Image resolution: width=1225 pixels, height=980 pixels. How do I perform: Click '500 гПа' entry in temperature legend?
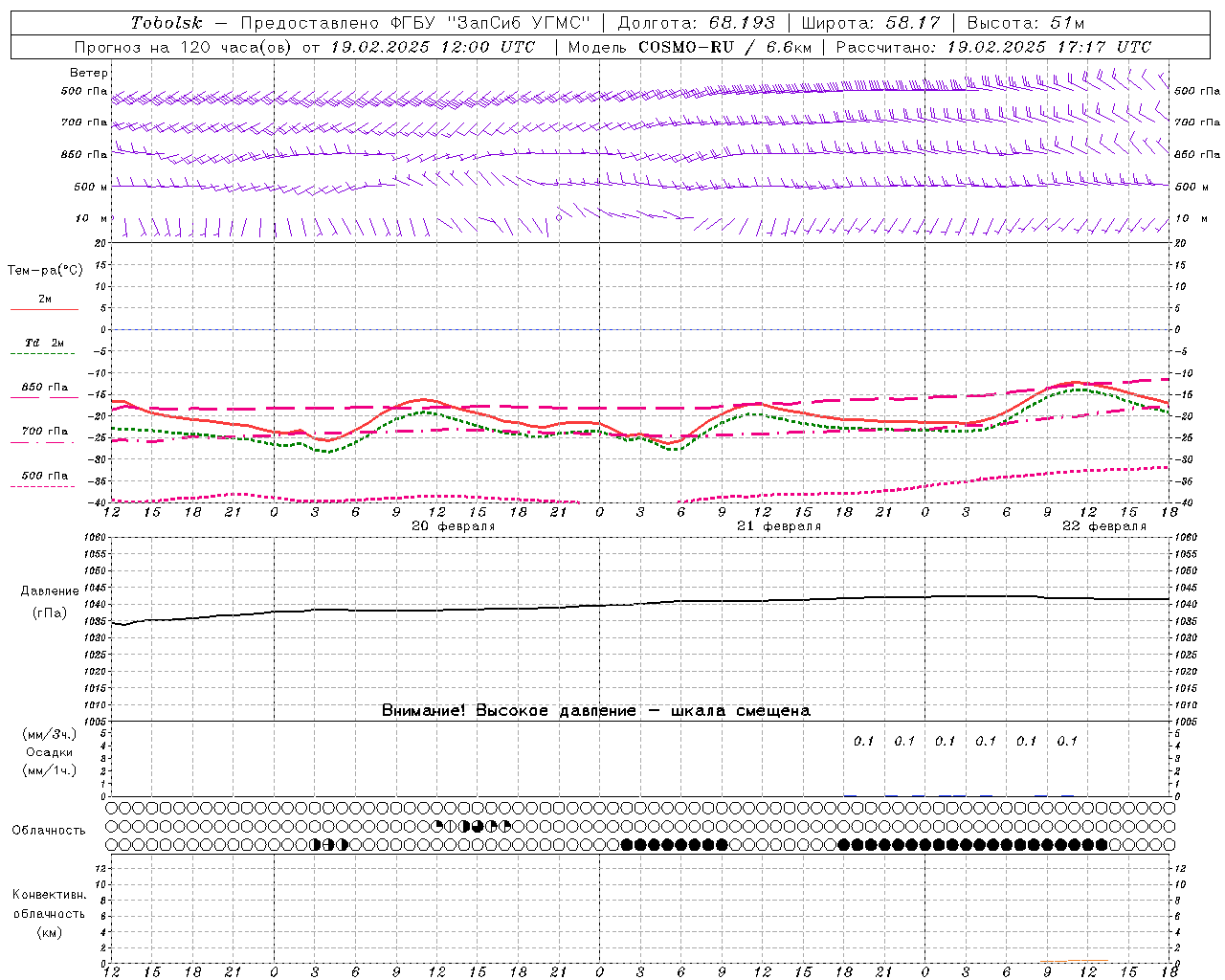44,476
